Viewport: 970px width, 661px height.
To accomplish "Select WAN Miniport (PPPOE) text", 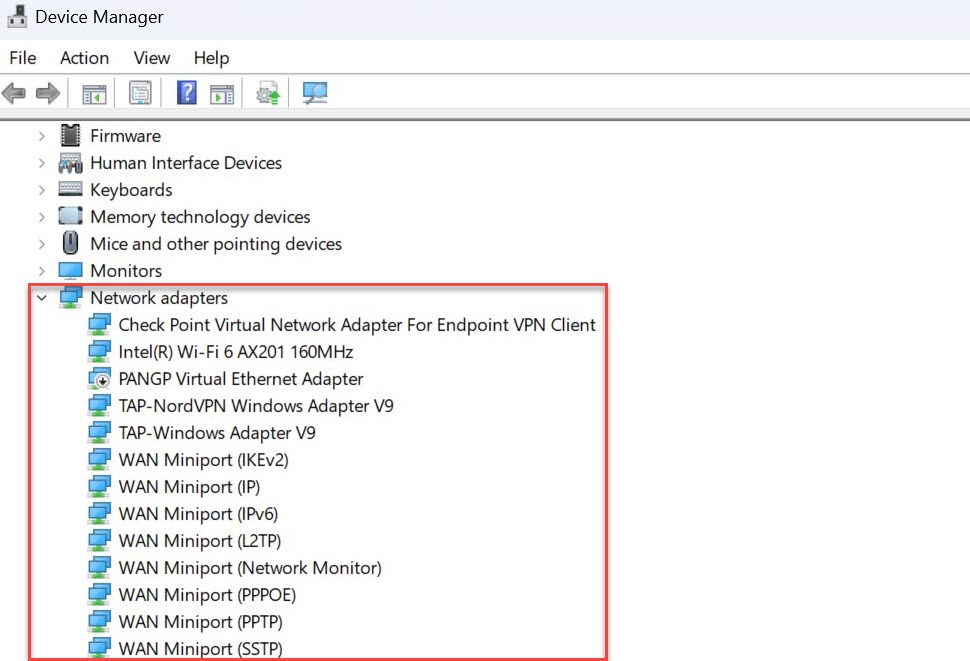I will tap(207, 595).
